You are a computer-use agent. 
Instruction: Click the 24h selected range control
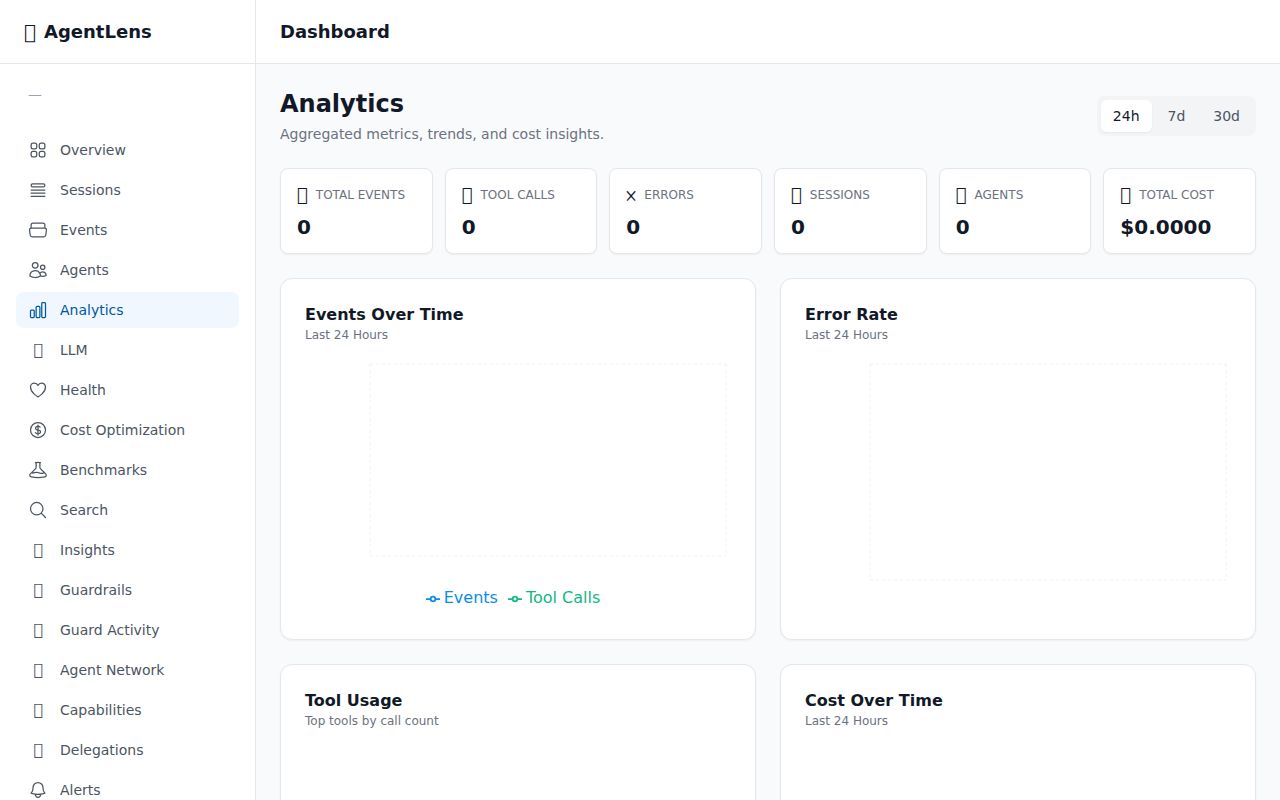pos(1126,116)
